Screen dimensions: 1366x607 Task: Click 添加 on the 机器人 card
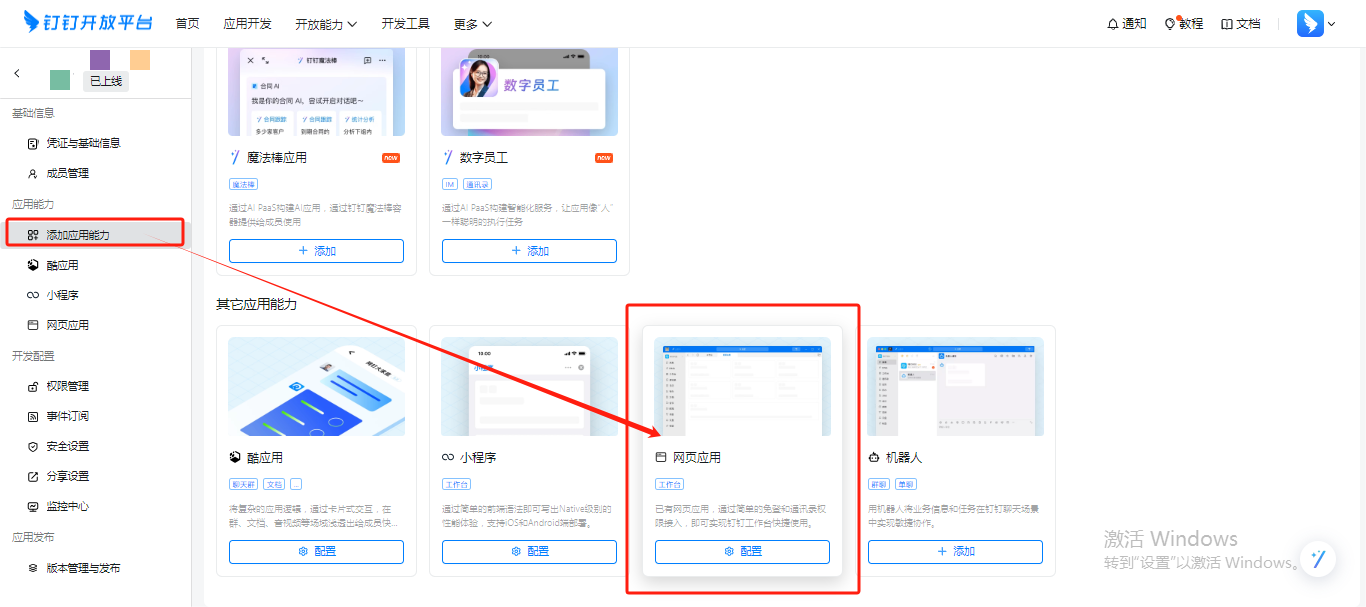click(955, 551)
